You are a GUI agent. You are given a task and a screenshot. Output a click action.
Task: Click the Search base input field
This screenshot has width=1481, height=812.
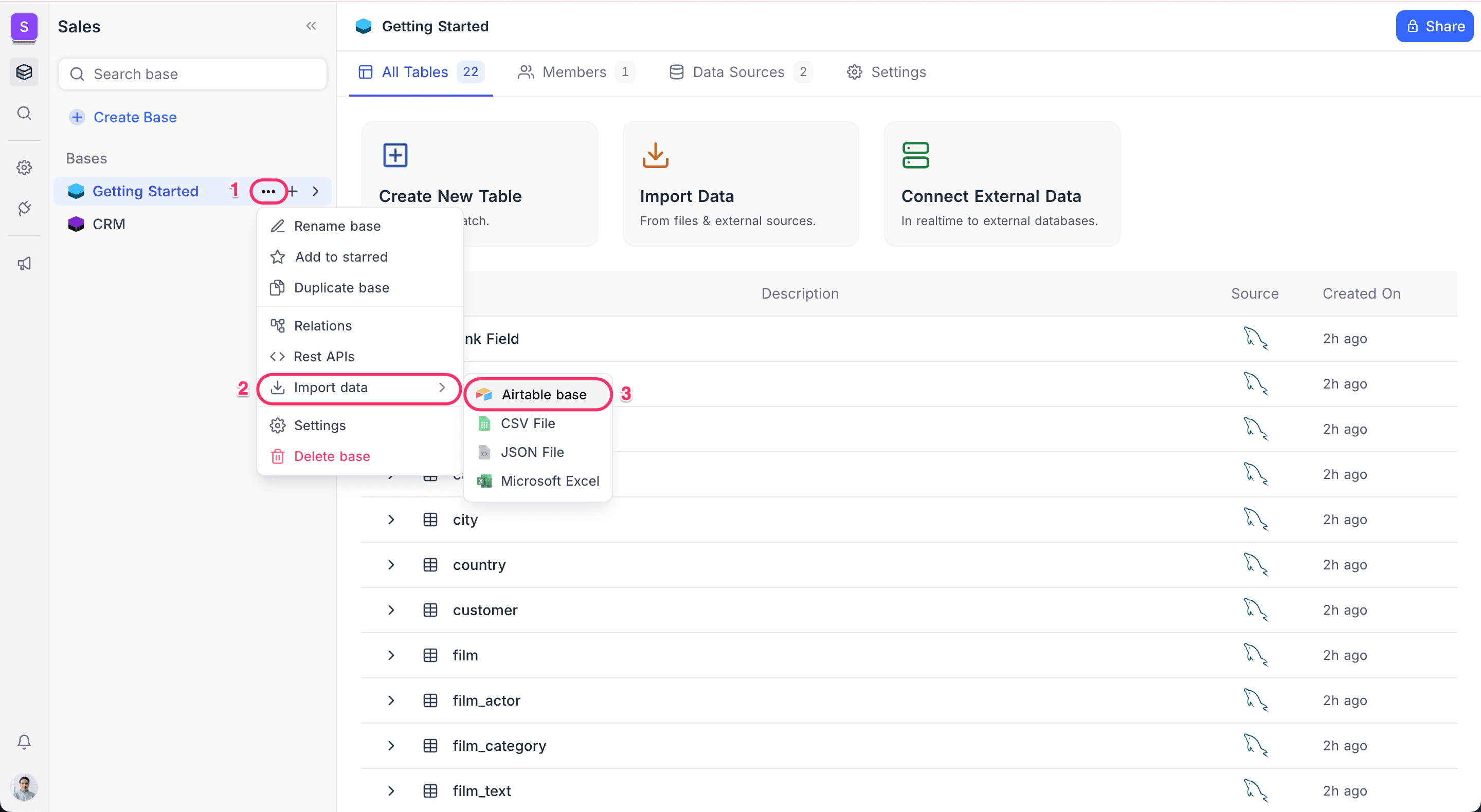193,74
